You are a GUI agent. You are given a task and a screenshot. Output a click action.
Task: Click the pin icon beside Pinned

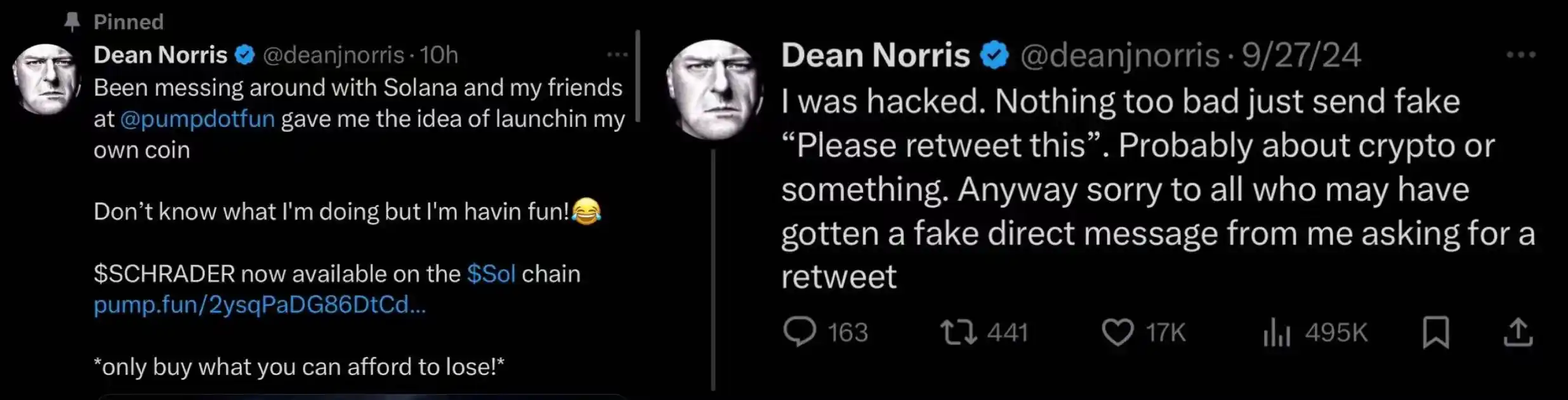tap(72, 22)
